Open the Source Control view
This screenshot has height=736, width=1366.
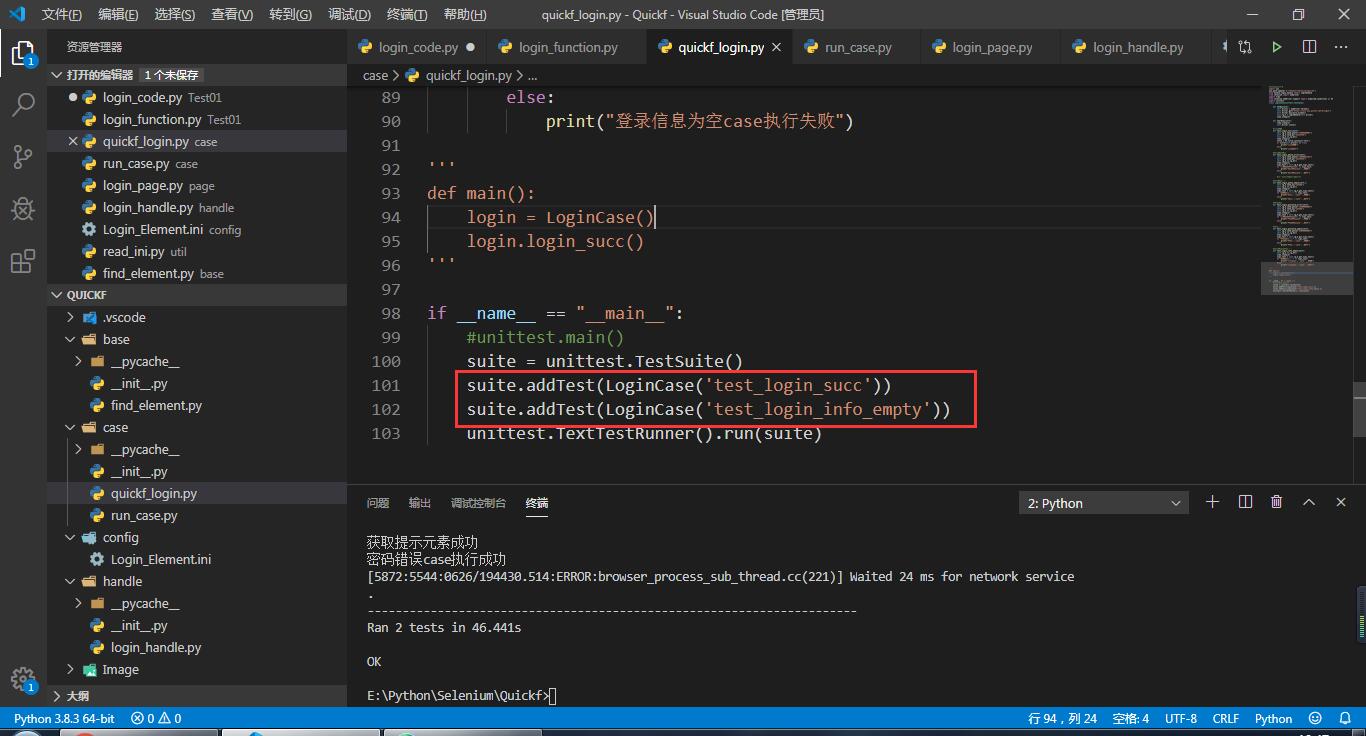[x=23, y=156]
